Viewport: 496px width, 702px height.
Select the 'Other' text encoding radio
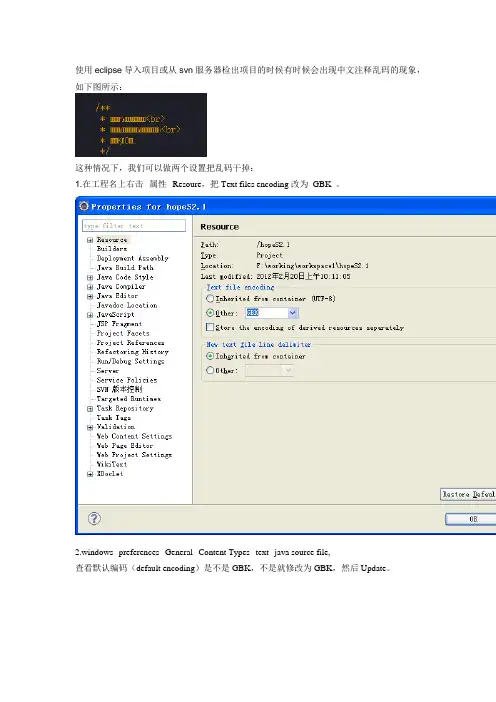(x=210, y=313)
